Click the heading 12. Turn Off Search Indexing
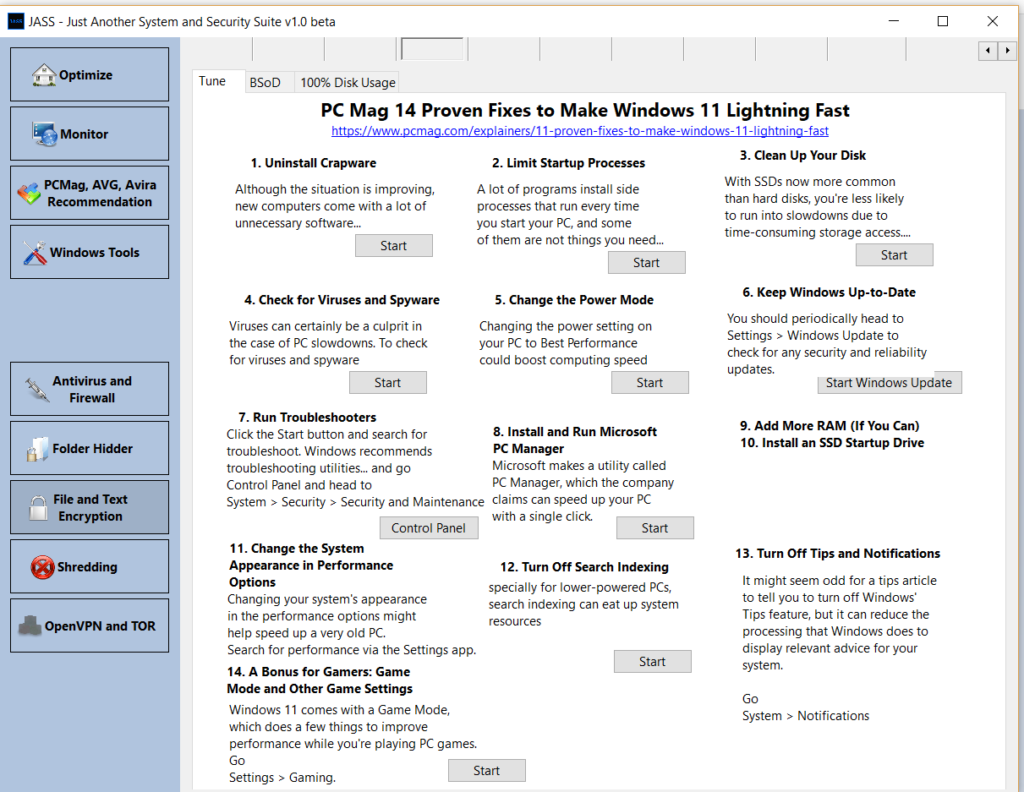Viewport: 1024px width, 792px height. pos(584,567)
